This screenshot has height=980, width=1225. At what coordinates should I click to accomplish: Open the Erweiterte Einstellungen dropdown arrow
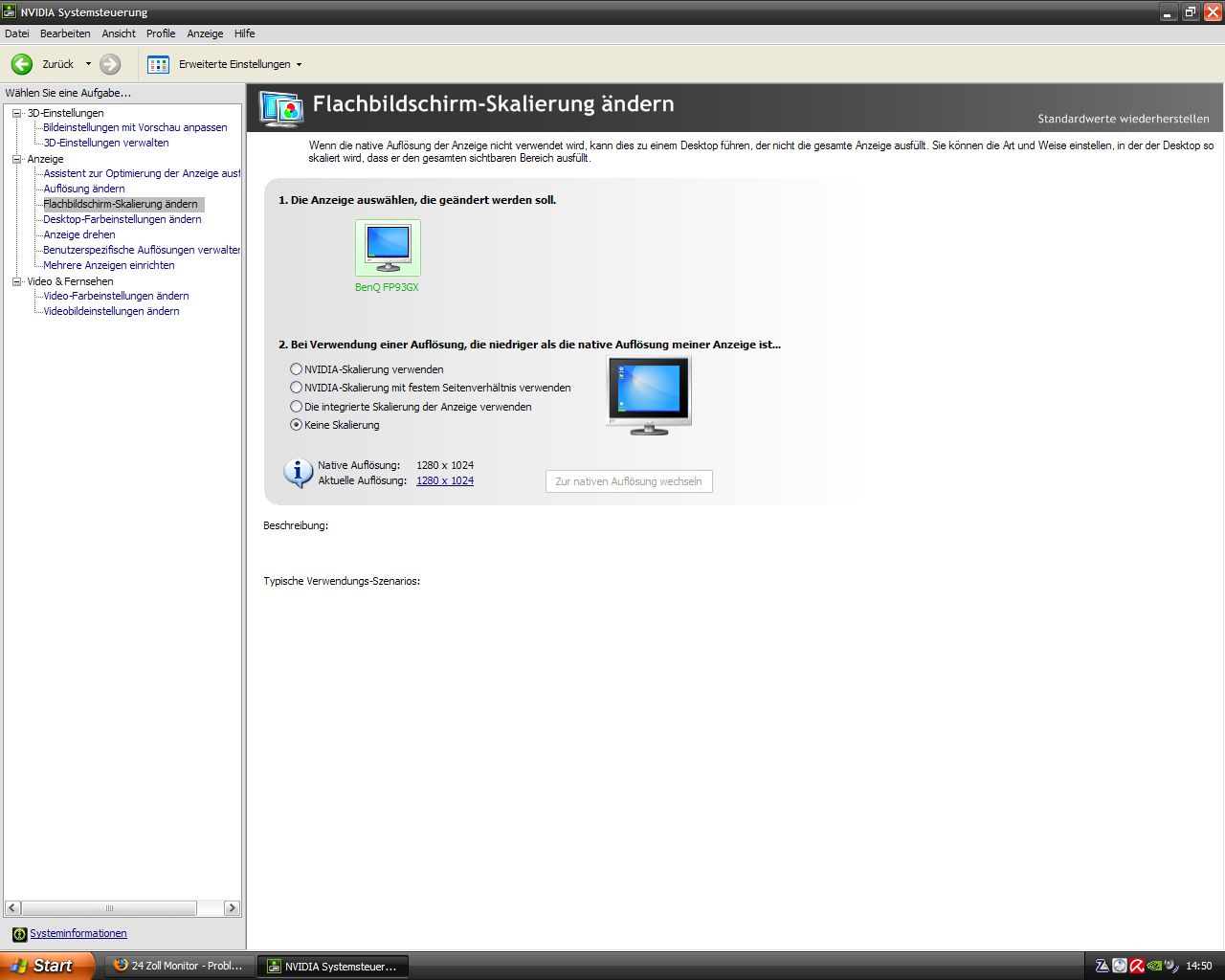click(x=299, y=64)
